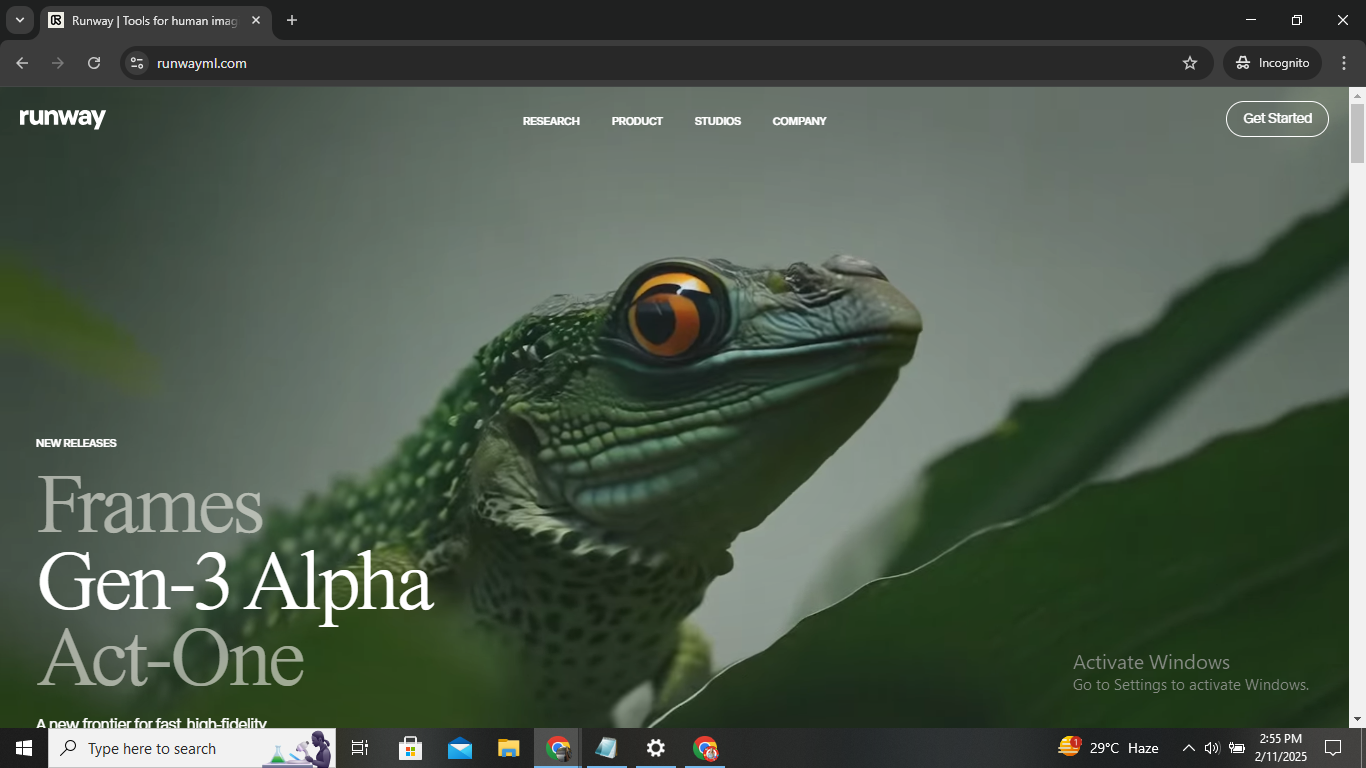This screenshot has width=1366, height=768.
Task: Show hidden system tray icons
Action: pos(1189,748)
